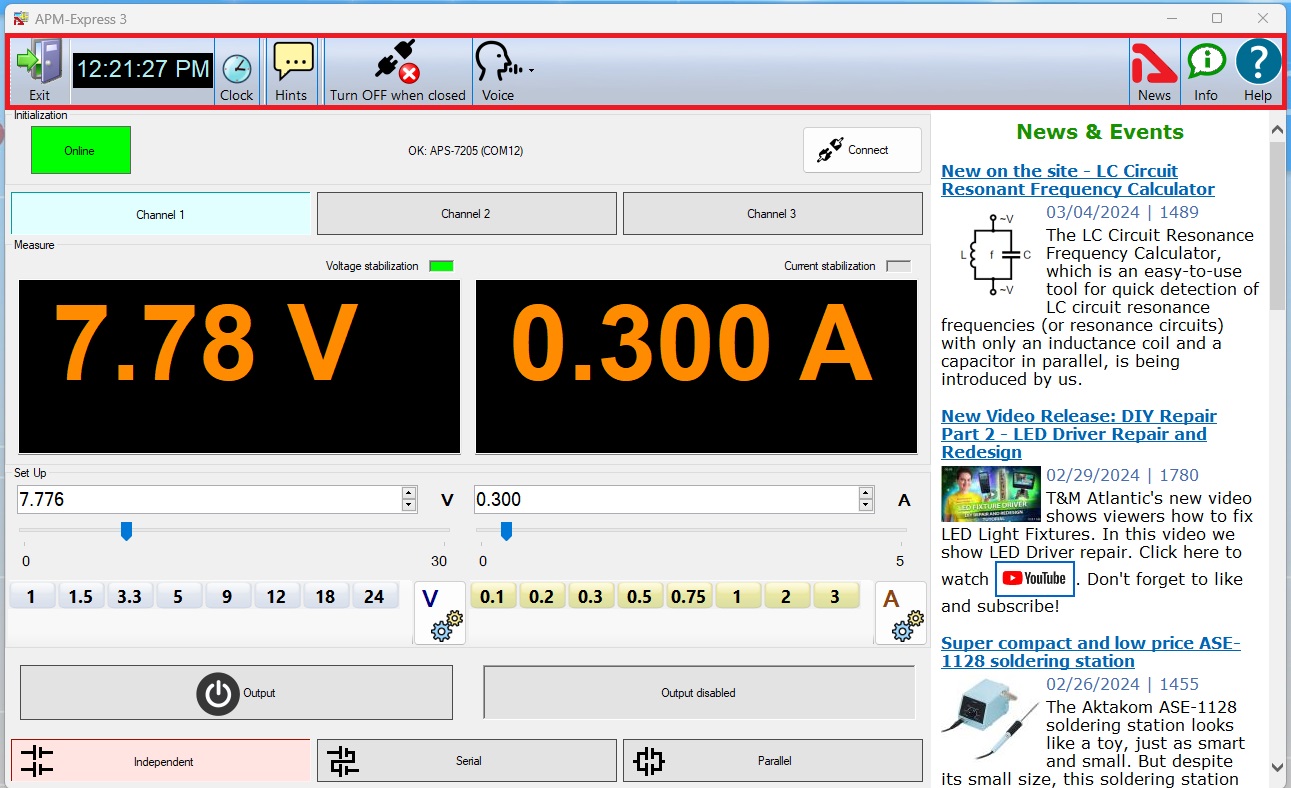Open voltage preset settings gear icon
Screen dimensions: 1291x788
tap(439, 613)
